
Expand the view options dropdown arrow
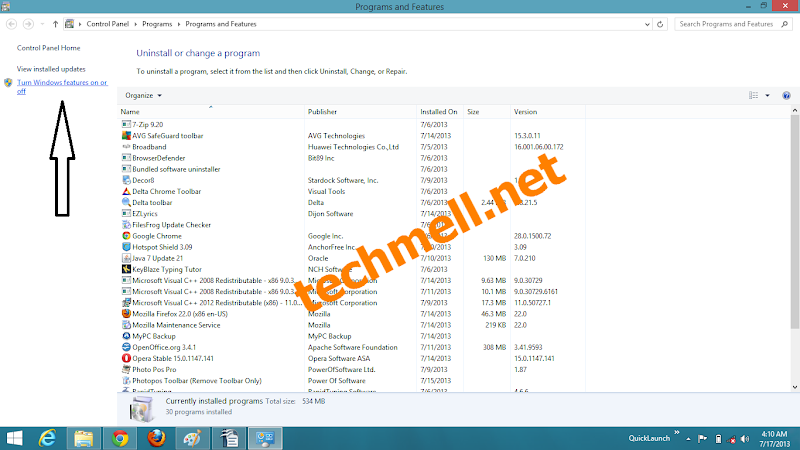(767, 95)
